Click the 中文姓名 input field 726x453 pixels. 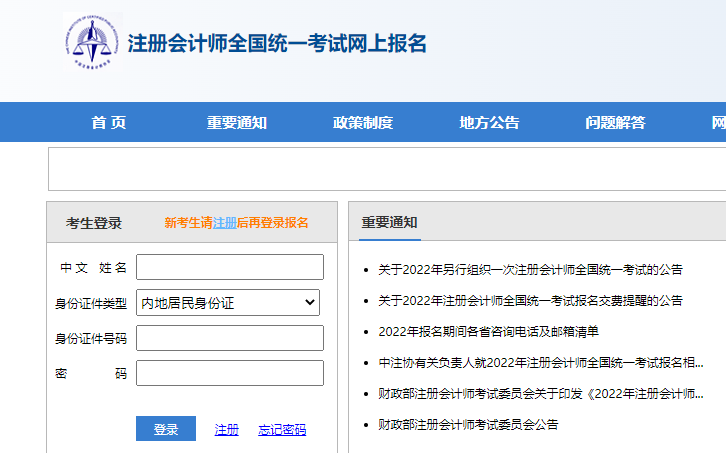pos(230,267)
